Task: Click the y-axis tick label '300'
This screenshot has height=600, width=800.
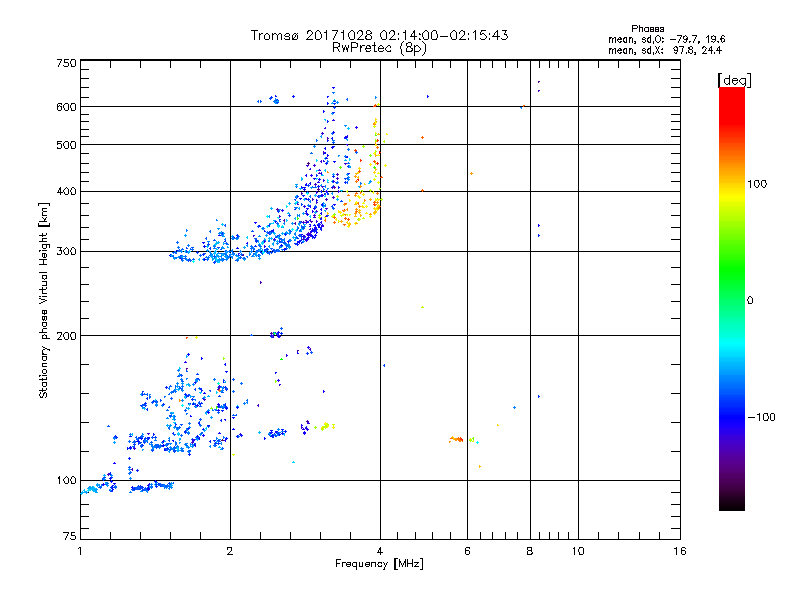Action: (x=66, y=252)
